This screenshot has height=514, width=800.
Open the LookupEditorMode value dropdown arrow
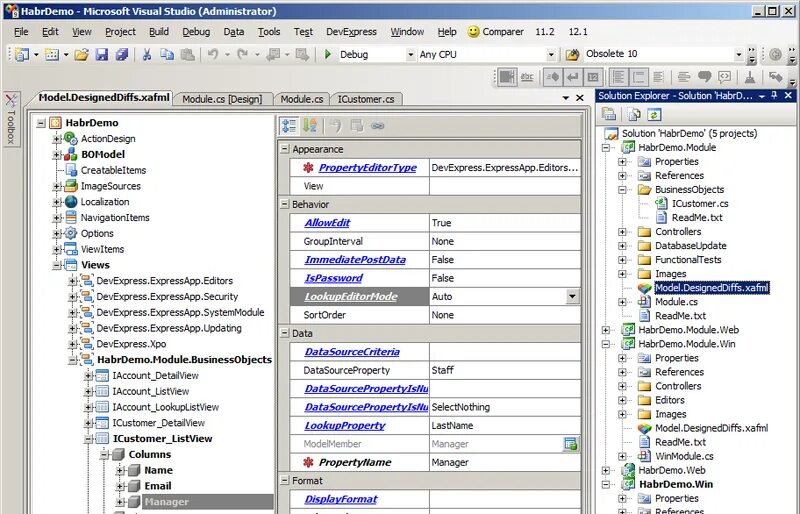pos(572,297)
